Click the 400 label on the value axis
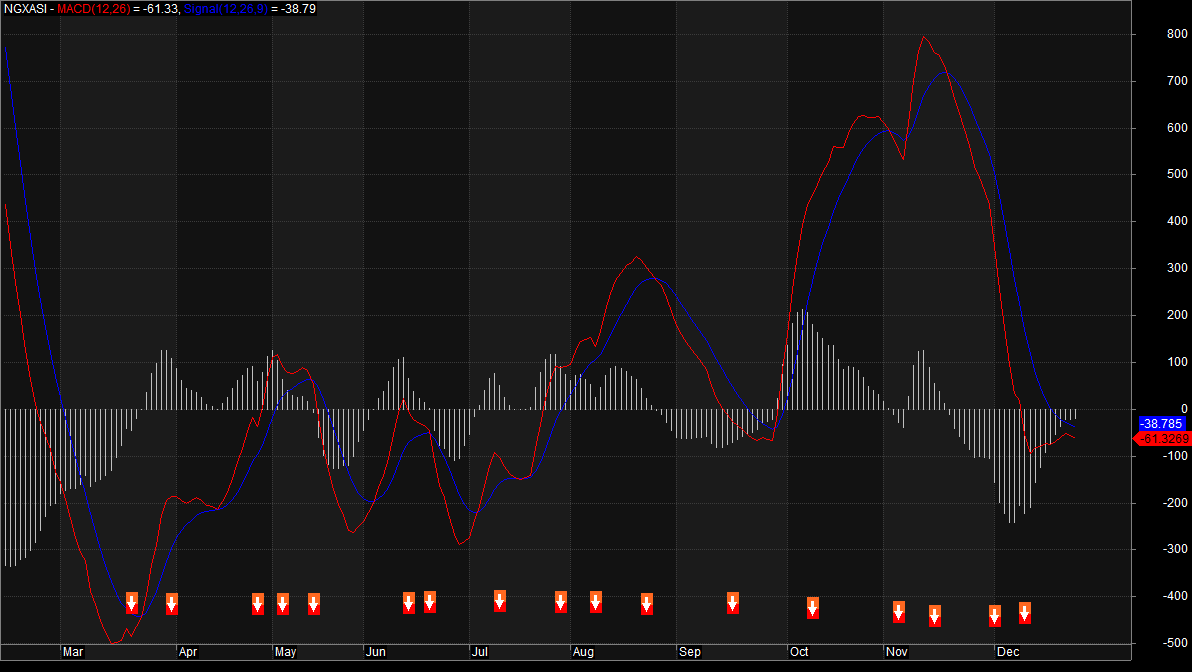Screen dimensions: 1192x672 [x=1177, y=221]
